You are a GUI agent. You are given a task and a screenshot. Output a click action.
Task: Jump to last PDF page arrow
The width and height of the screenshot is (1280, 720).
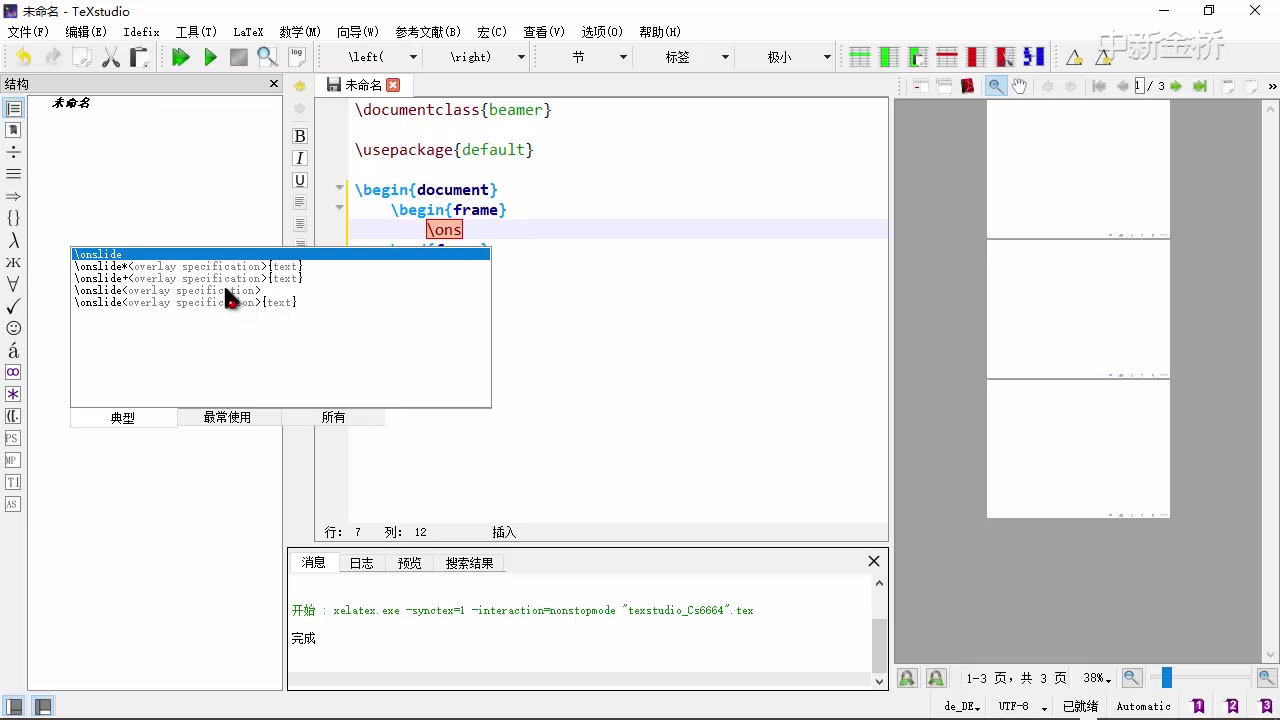(1199, 86)
